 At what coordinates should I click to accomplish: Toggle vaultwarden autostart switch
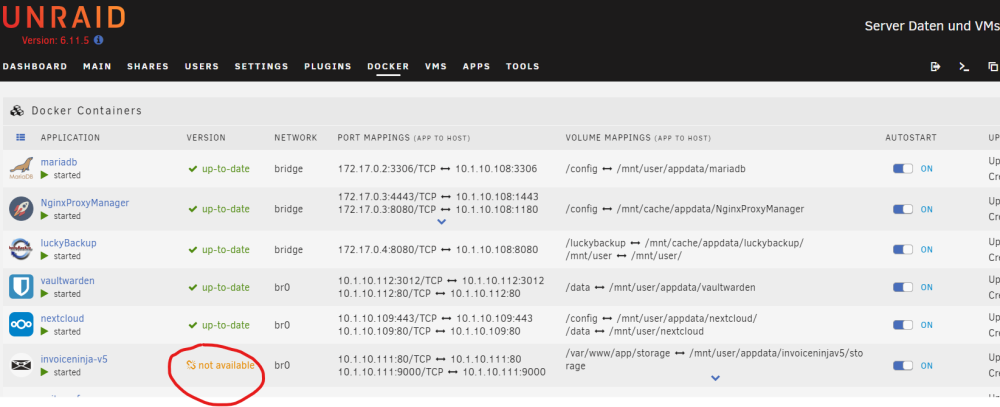[x=902, y=287]
